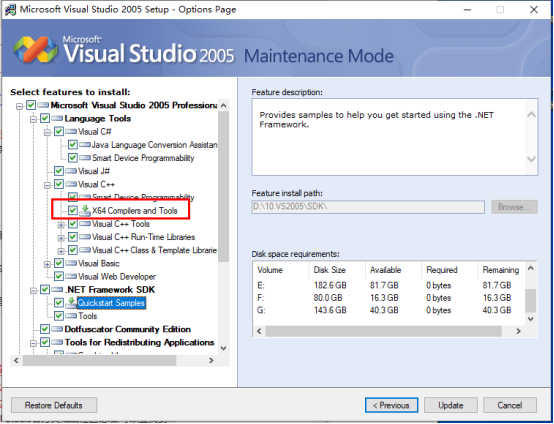Click the Update button
The width and height of the screenshot is (554, 424).
450,405
